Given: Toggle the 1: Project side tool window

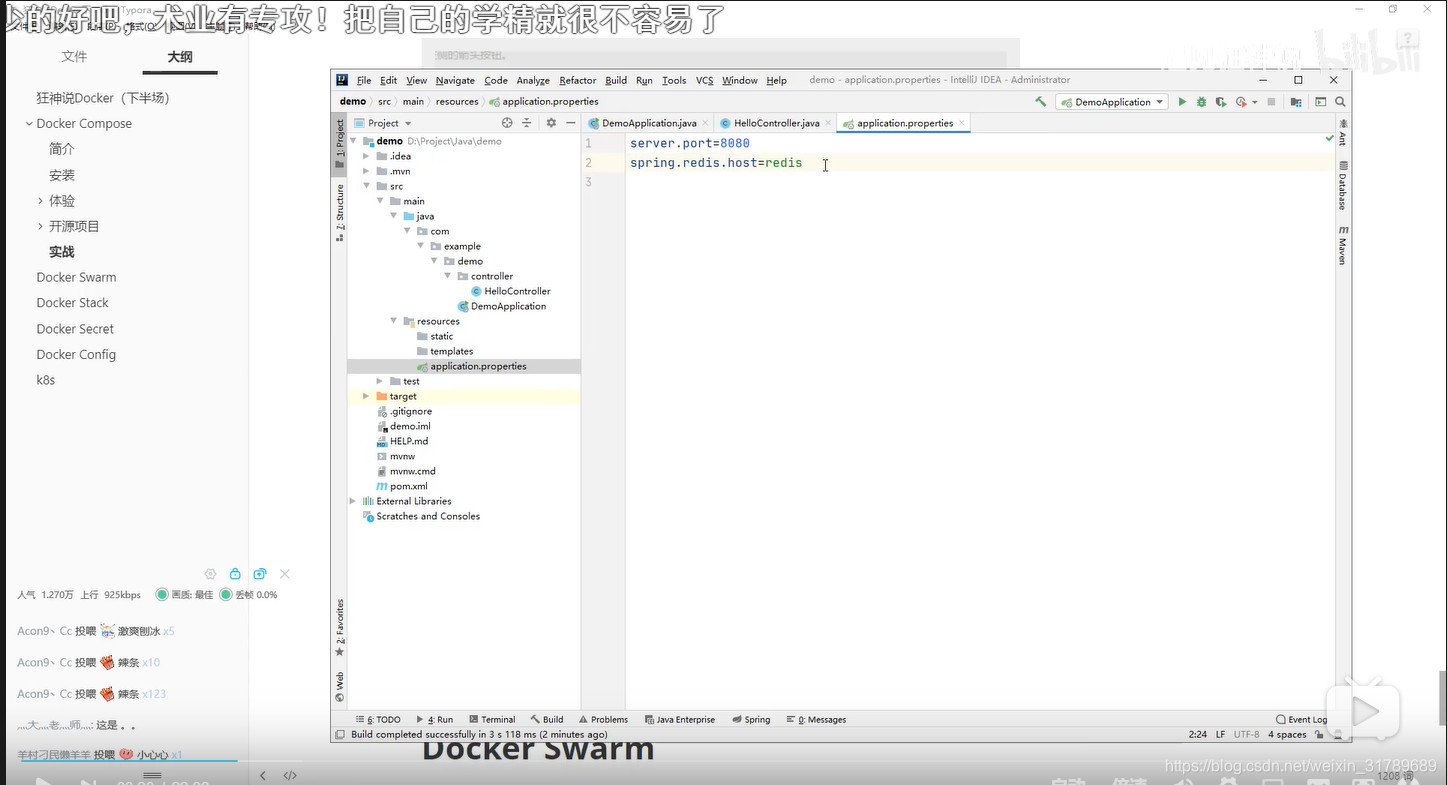Looking at the screenshot, I should pyautogui.click(x=339, y=143).
